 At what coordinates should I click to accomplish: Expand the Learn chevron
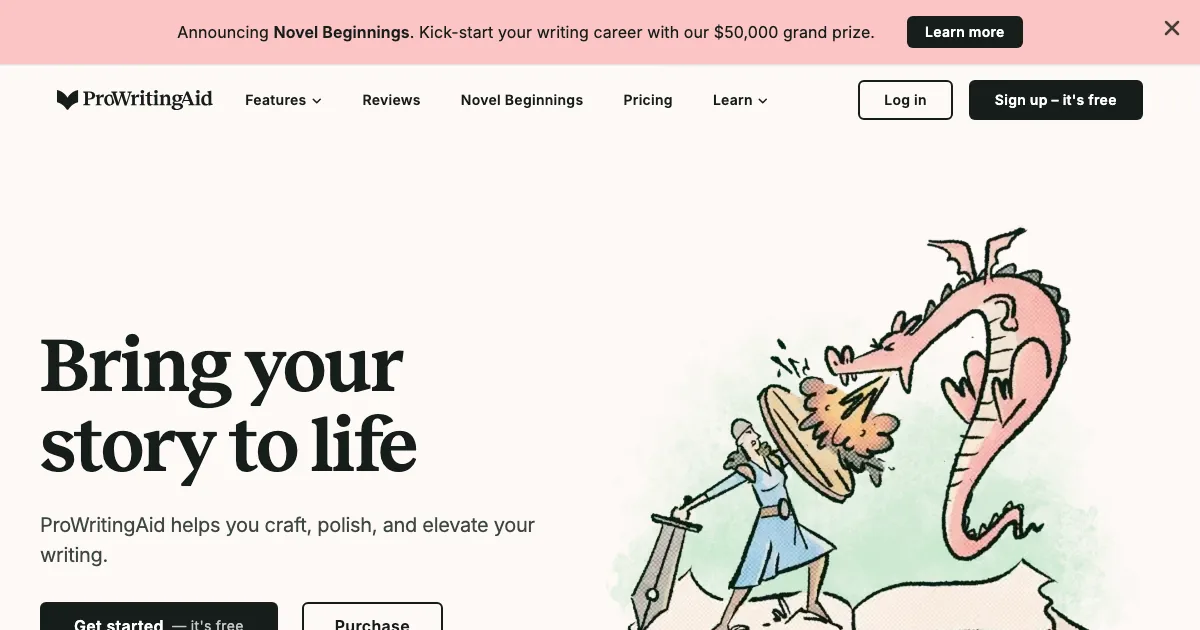click(763, 101)
